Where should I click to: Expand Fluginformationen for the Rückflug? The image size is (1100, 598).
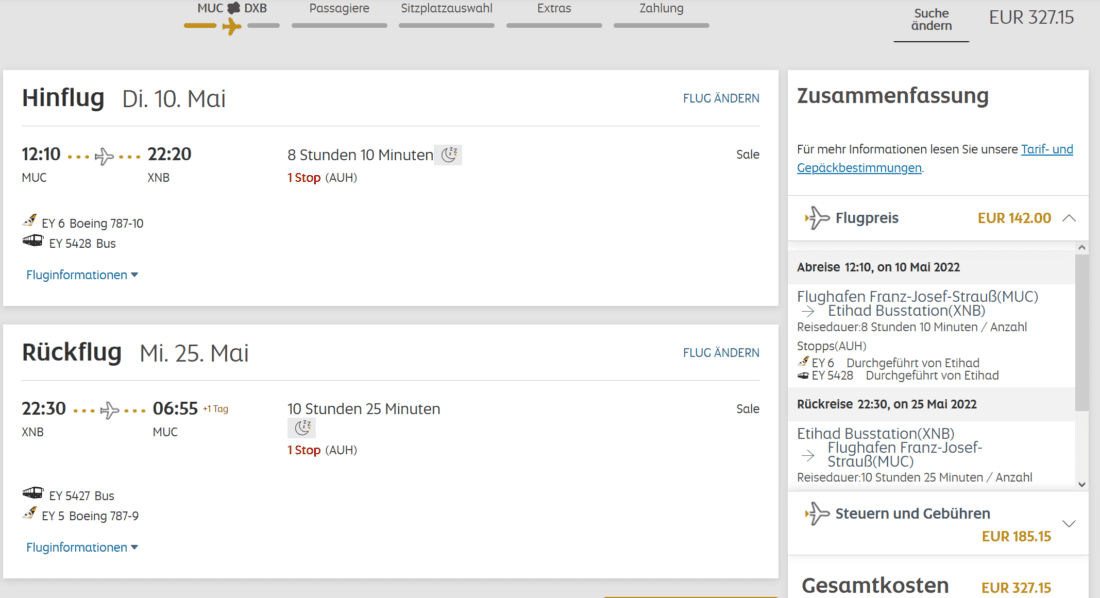coord(82,547)
